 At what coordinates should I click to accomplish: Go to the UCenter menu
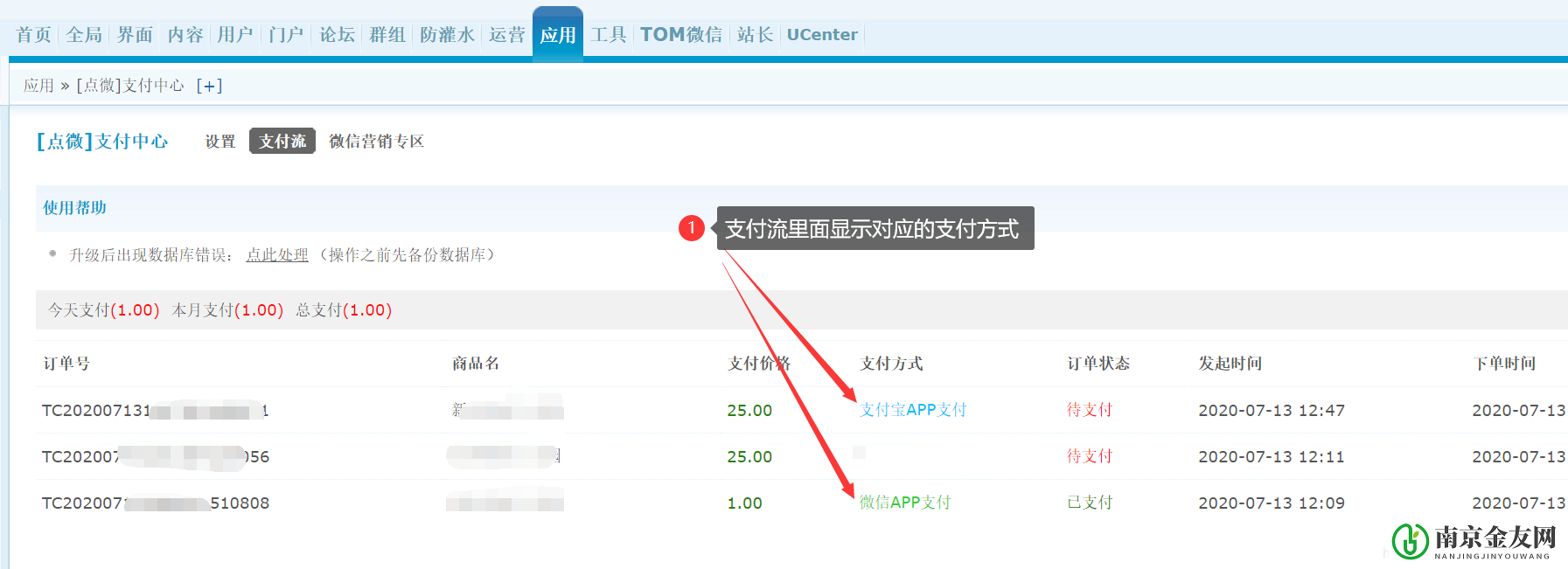click(821, 35)
